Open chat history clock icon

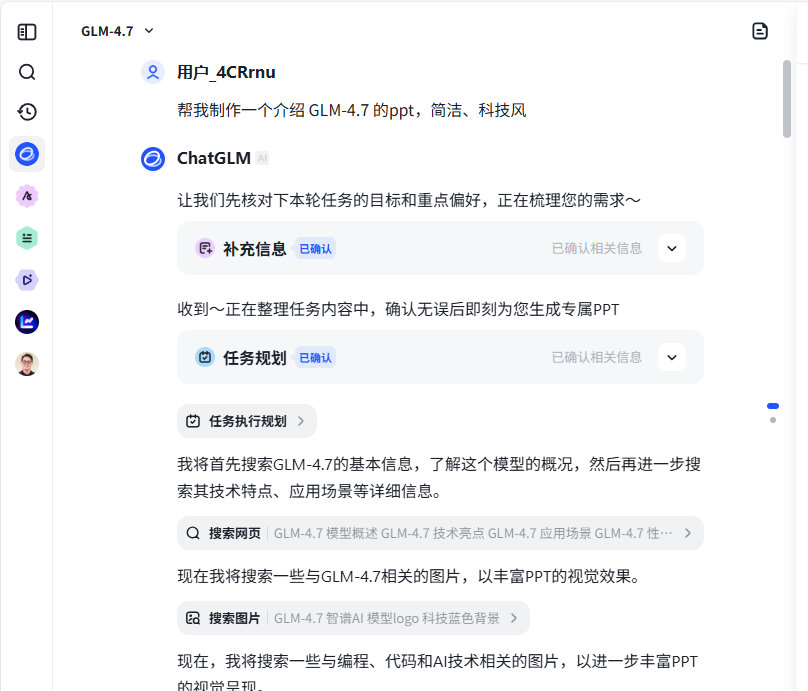[x=27, y=112]
